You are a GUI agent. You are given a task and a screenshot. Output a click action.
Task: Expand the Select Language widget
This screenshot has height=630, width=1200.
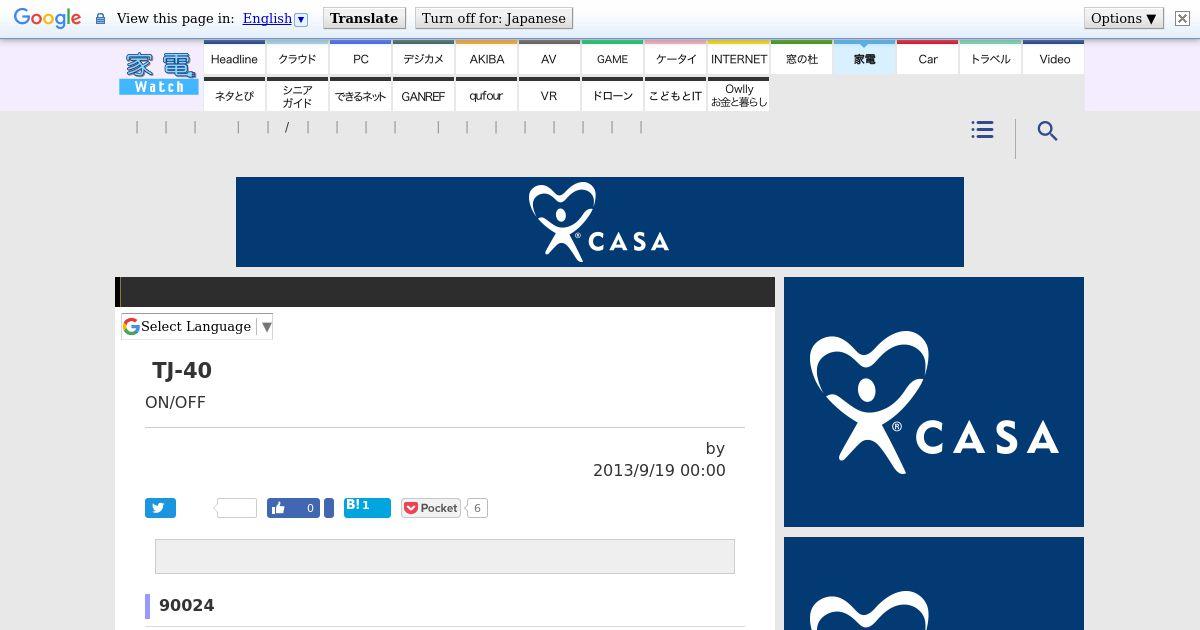pyautogui.click(x=197, y=326)
